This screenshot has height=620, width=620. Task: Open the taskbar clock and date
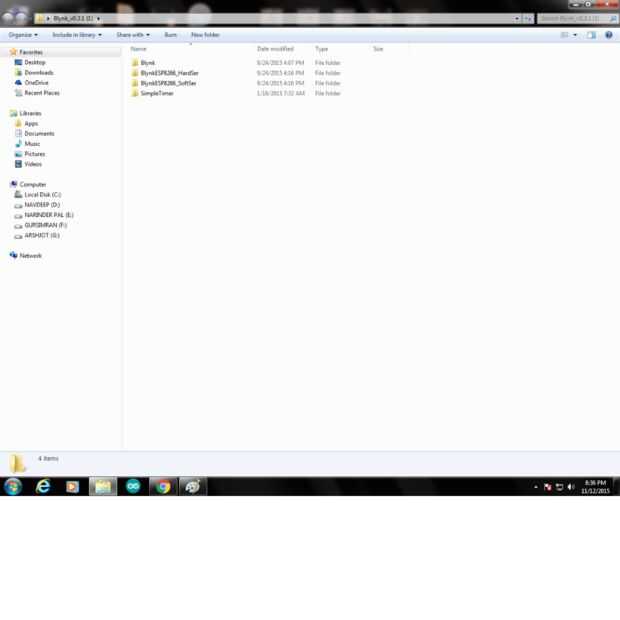click(x=595, y=487)
